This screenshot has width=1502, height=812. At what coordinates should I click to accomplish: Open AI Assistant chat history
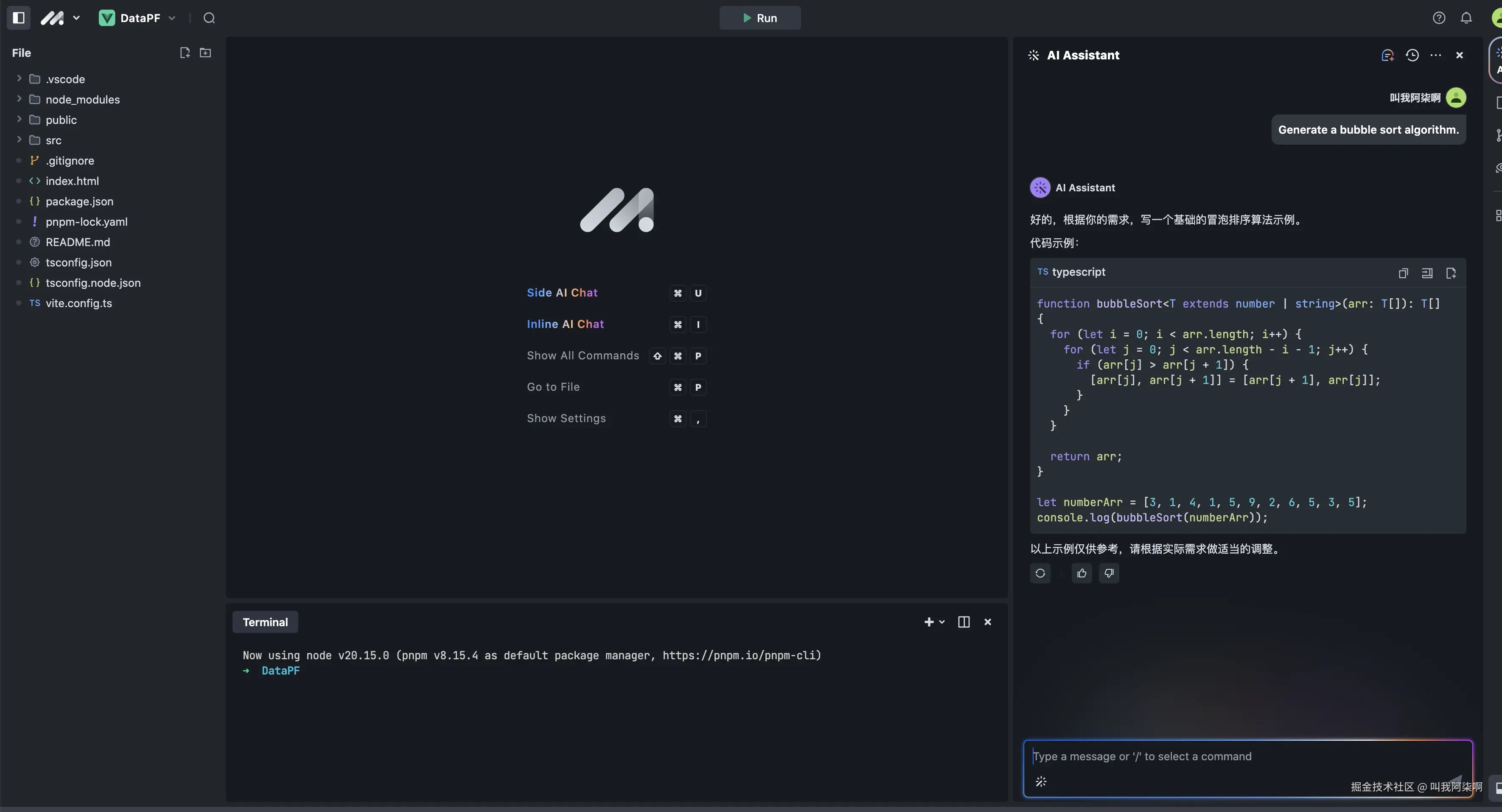click(1412, 55)
